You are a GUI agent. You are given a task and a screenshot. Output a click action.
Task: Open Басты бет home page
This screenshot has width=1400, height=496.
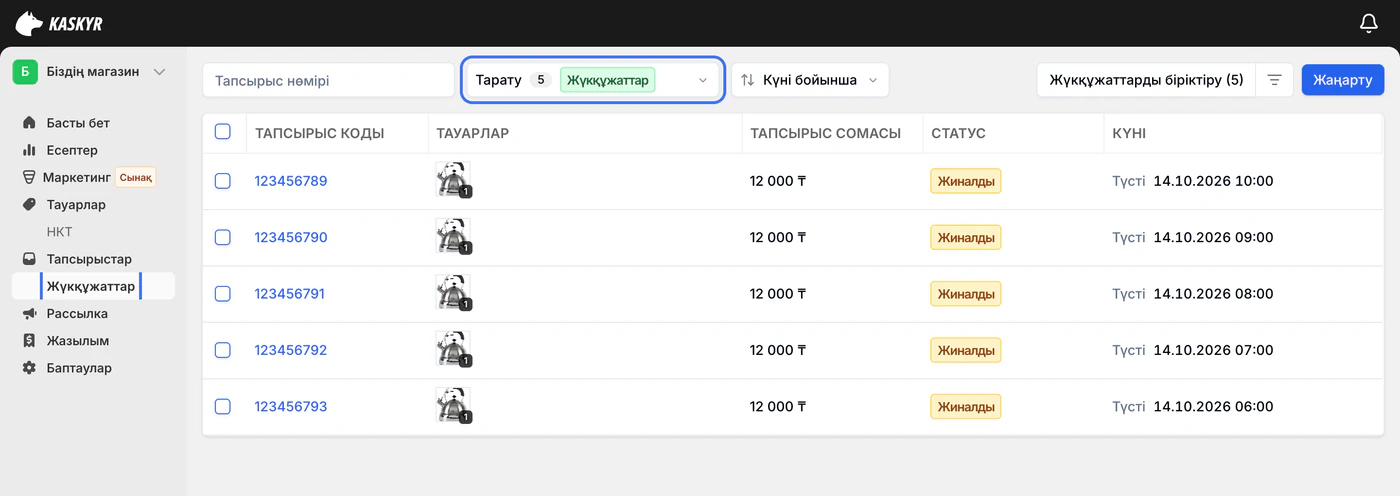(x=78, y=123)
